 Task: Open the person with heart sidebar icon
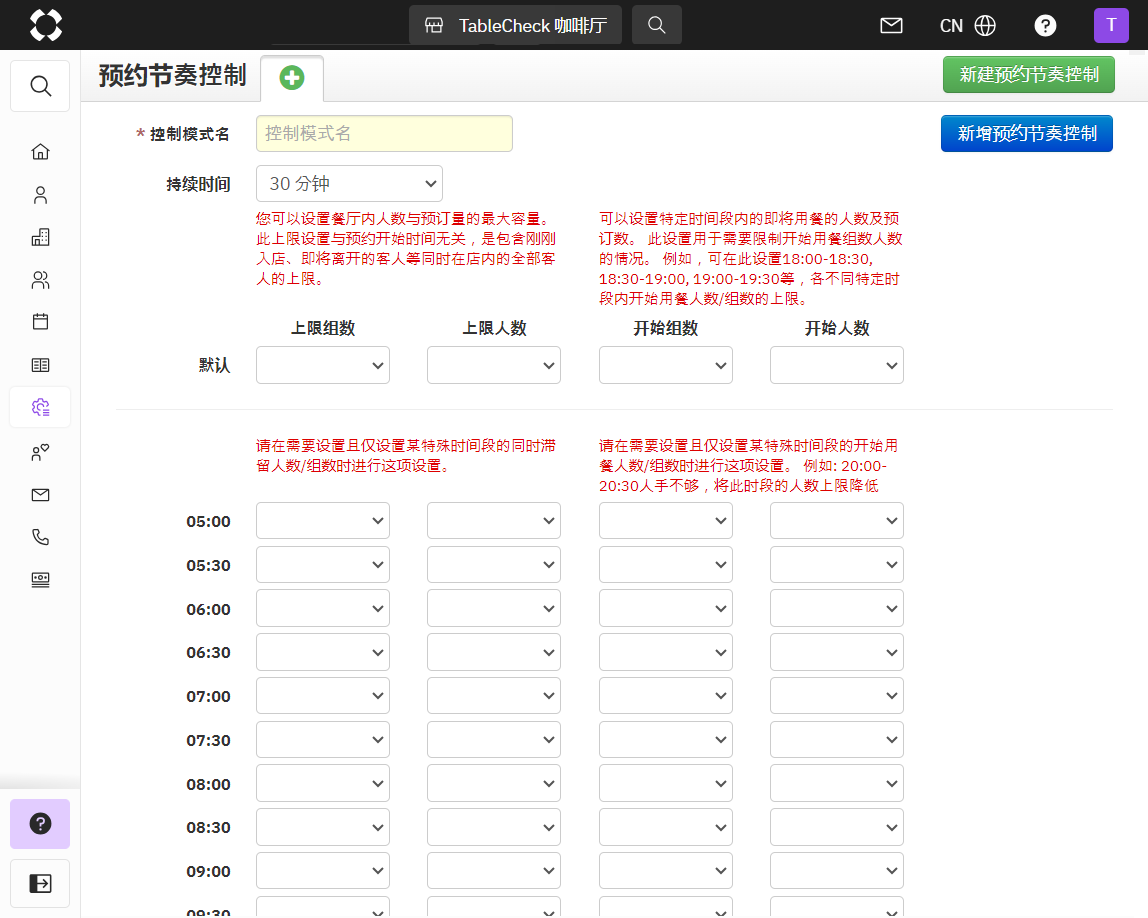[40, 452]
